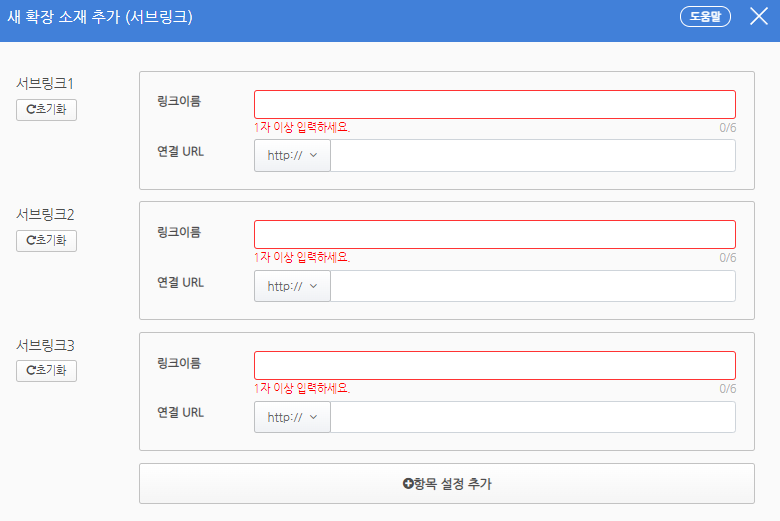Click the 링크이름 label in 서브링크2
This screenshot has width=780, height=521.
pyautogui.click(x=179, y=232)
